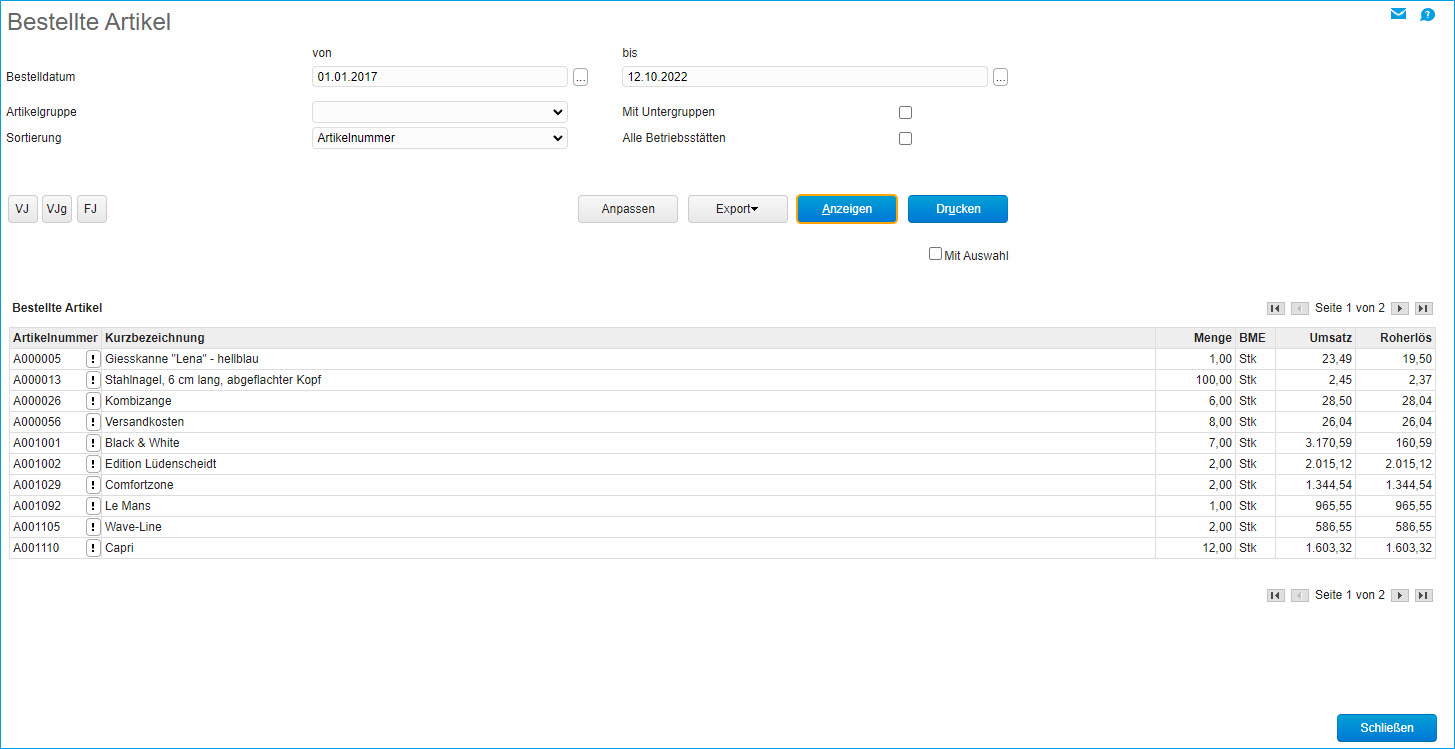Click info icon next to Kombizange

click(93, 401)
